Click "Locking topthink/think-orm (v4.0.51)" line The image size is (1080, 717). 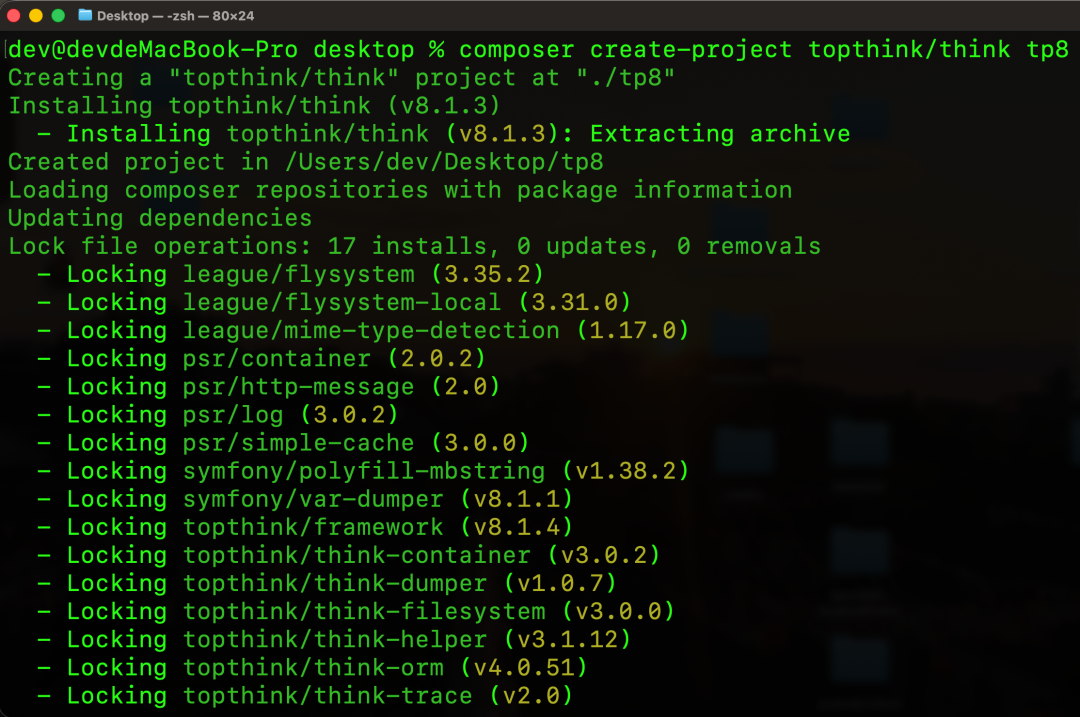tap(313, 668)
